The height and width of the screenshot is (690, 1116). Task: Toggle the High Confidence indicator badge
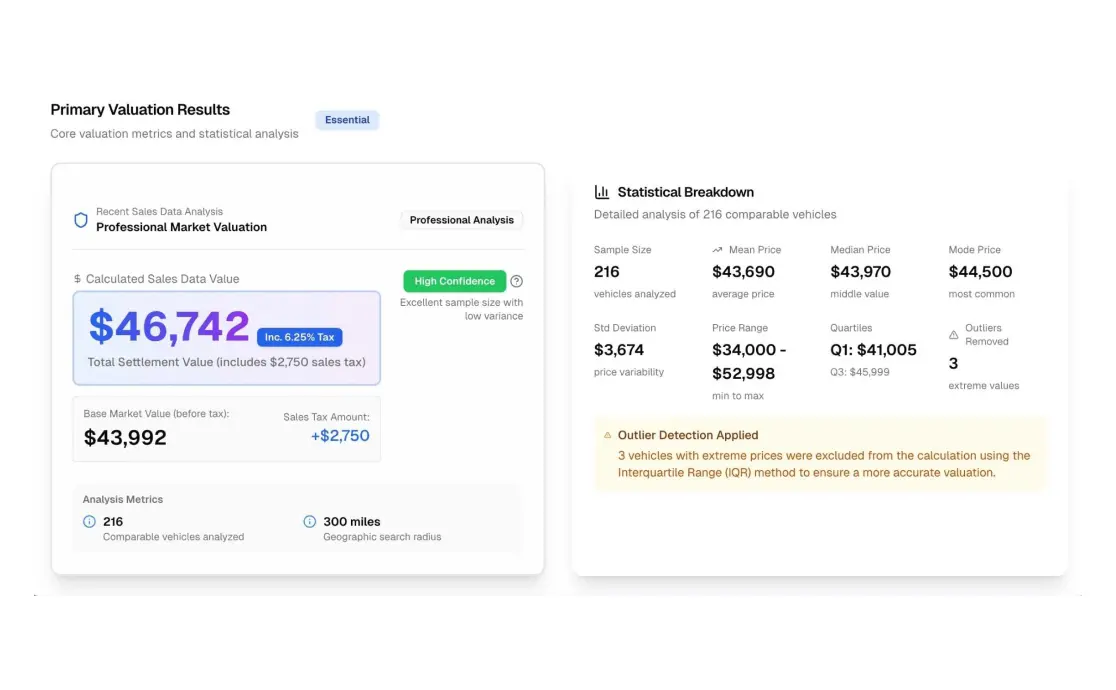click(454, 281)
